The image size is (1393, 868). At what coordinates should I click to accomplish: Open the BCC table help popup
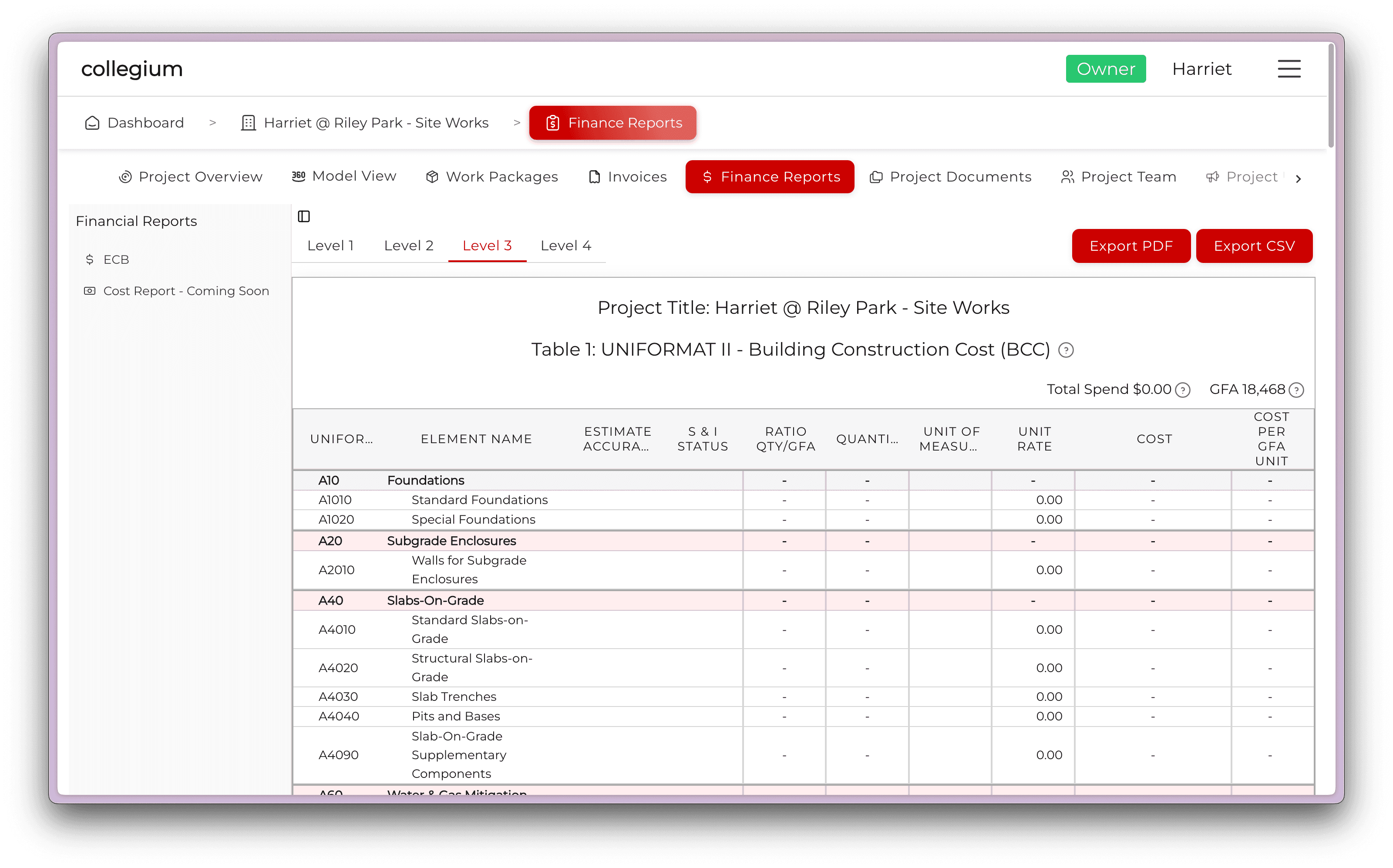coord(1066,350)
